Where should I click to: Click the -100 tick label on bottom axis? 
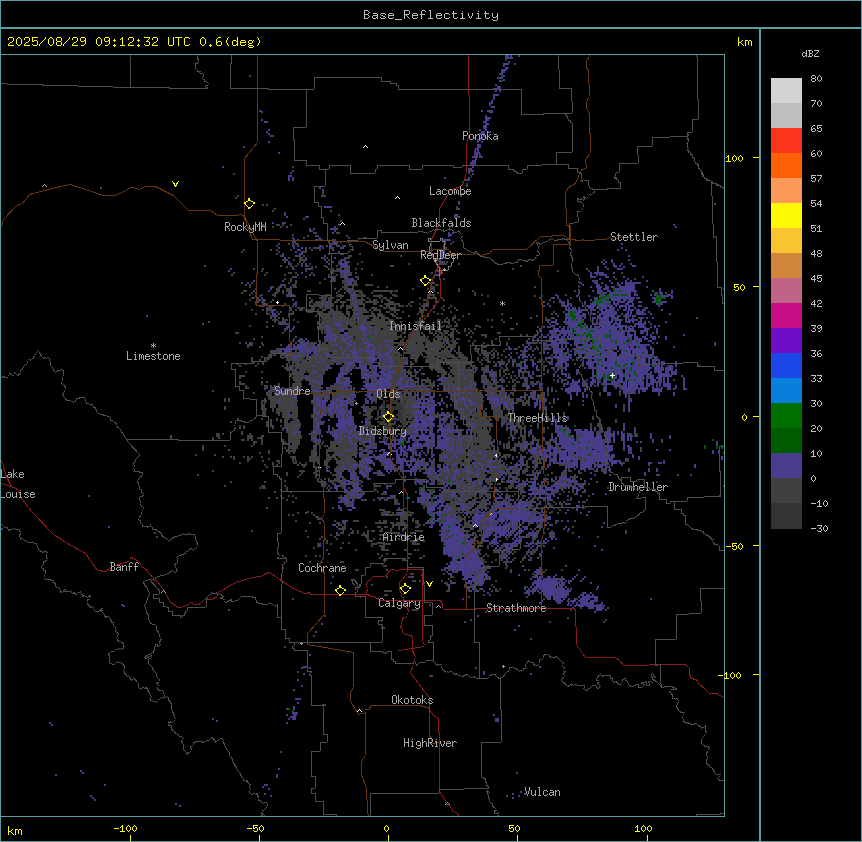click(125, 828)
